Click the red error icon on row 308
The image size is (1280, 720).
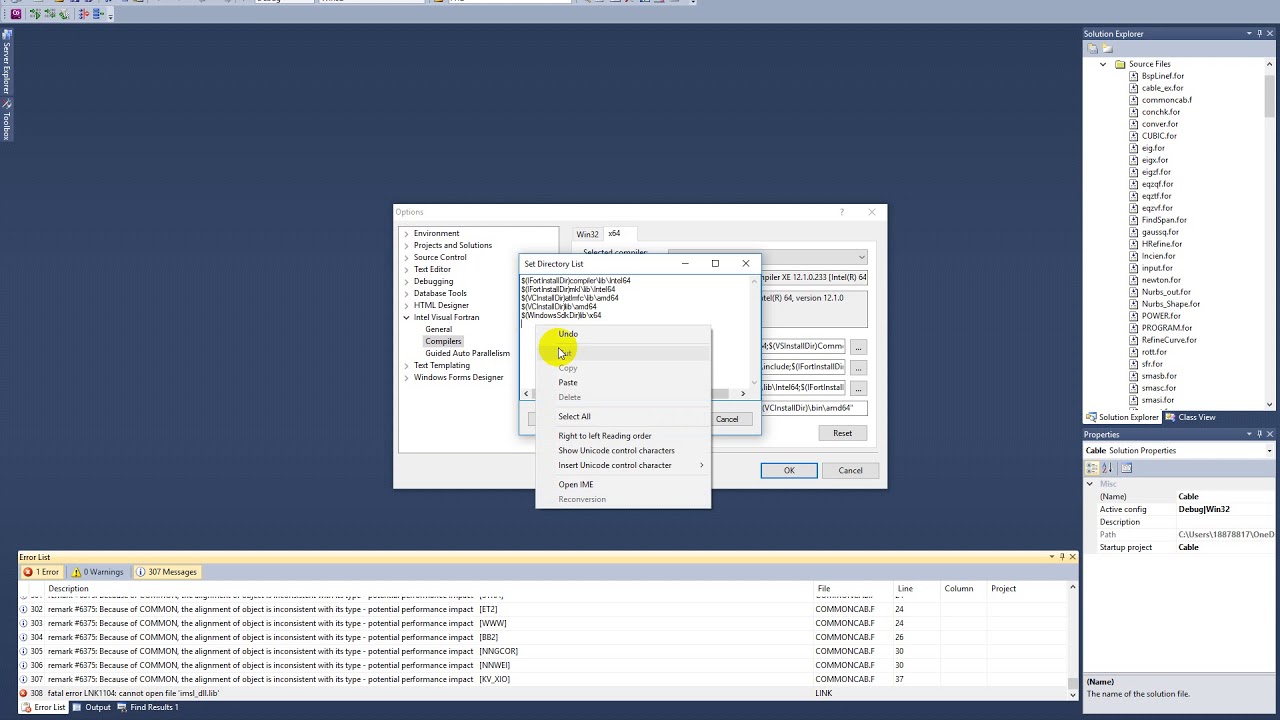[x=24, y=693]
